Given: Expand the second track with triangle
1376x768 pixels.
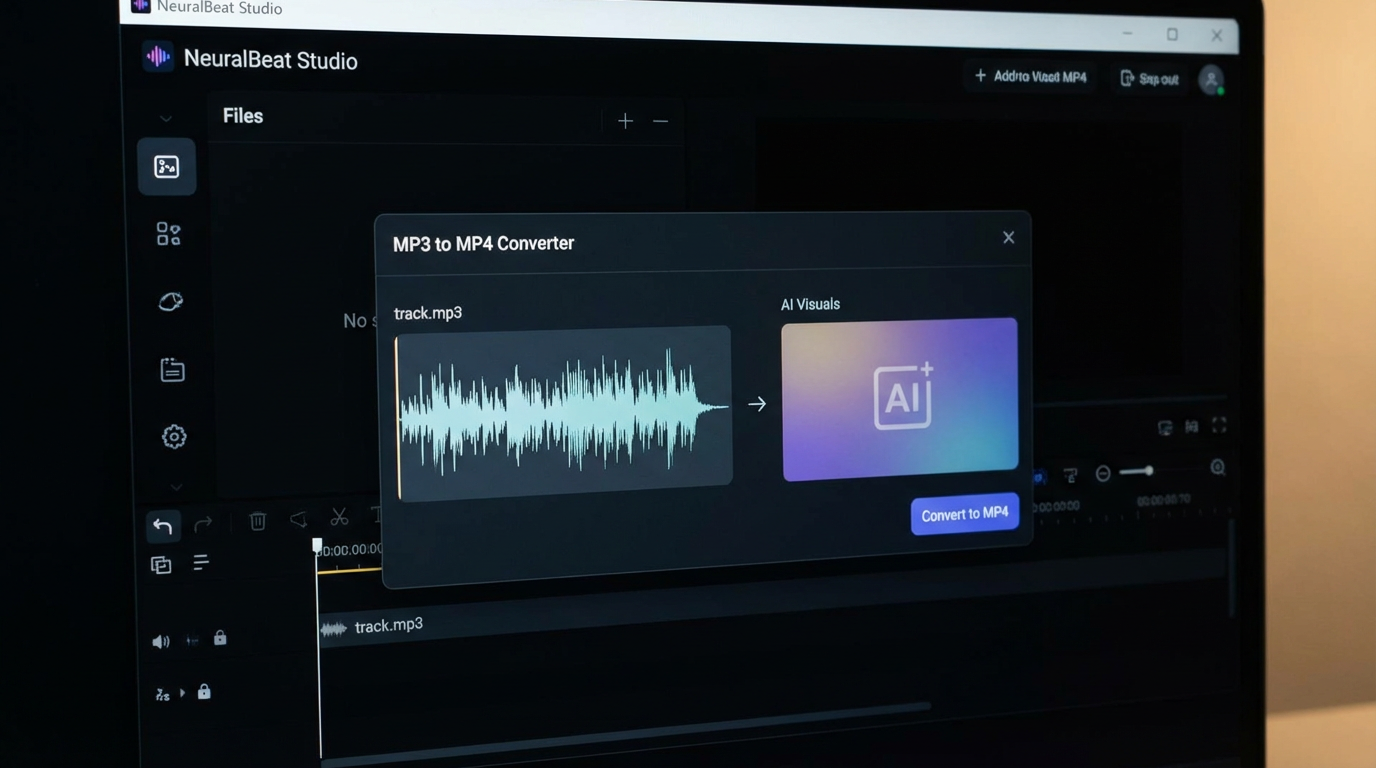Looking at the screenshot, I should coord(182,693).
